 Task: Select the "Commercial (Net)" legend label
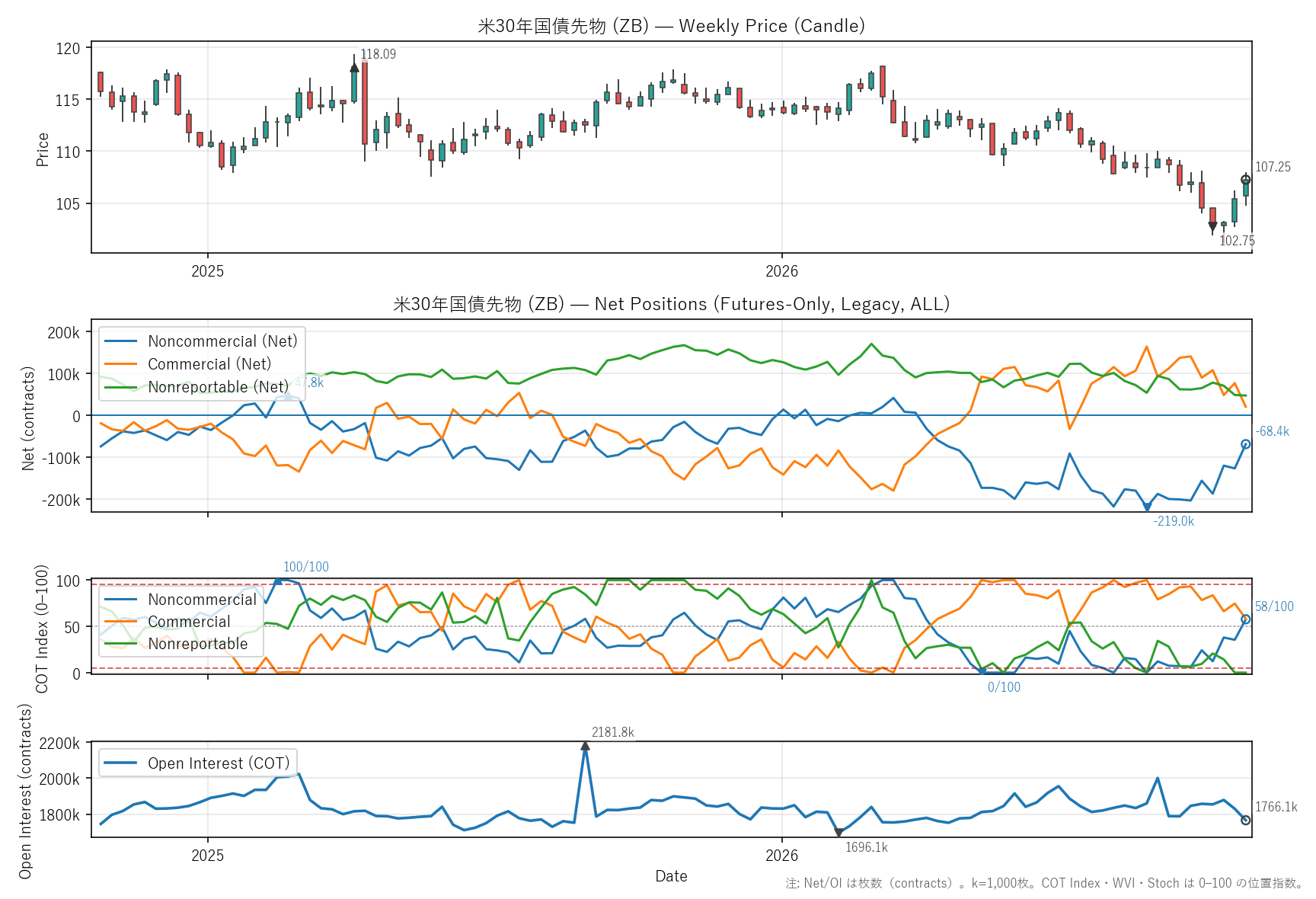click(x=209, y=364)
